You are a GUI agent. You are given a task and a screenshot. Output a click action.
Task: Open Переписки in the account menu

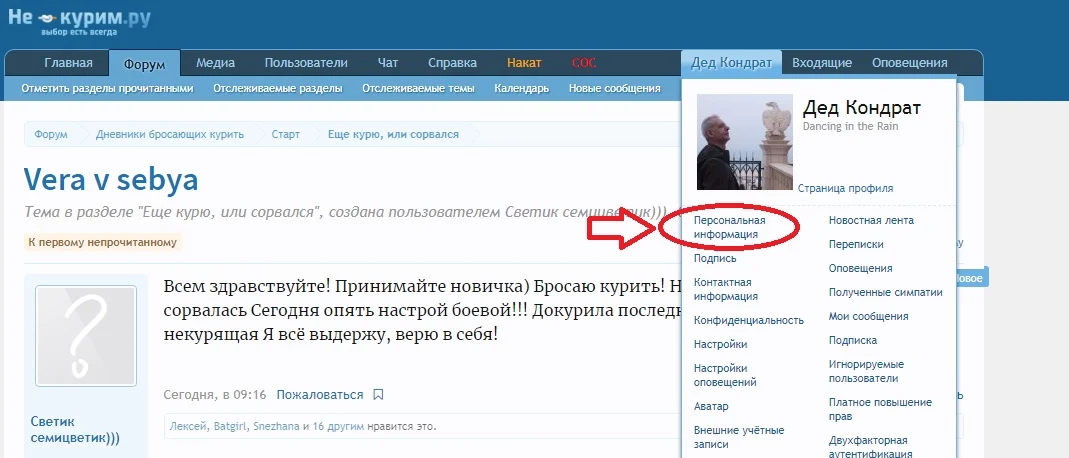[x=856, y=244]
